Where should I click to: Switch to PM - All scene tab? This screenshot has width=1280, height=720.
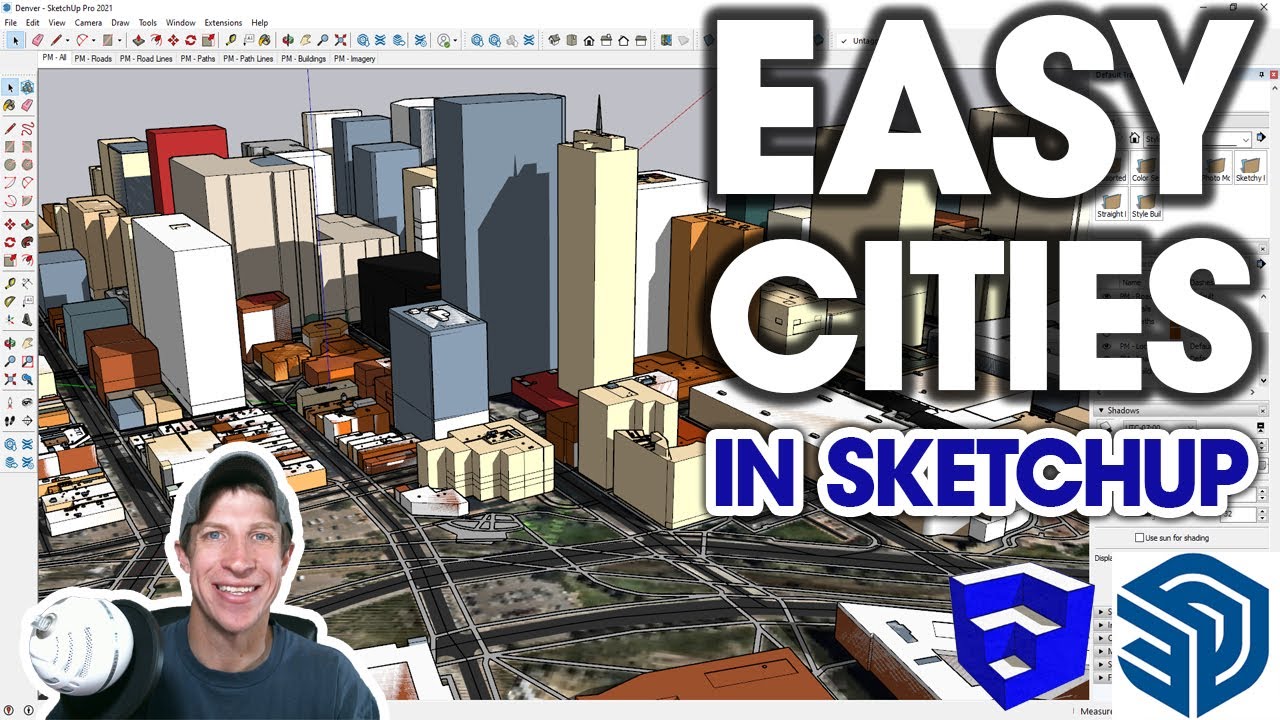(x=55, y=59)
